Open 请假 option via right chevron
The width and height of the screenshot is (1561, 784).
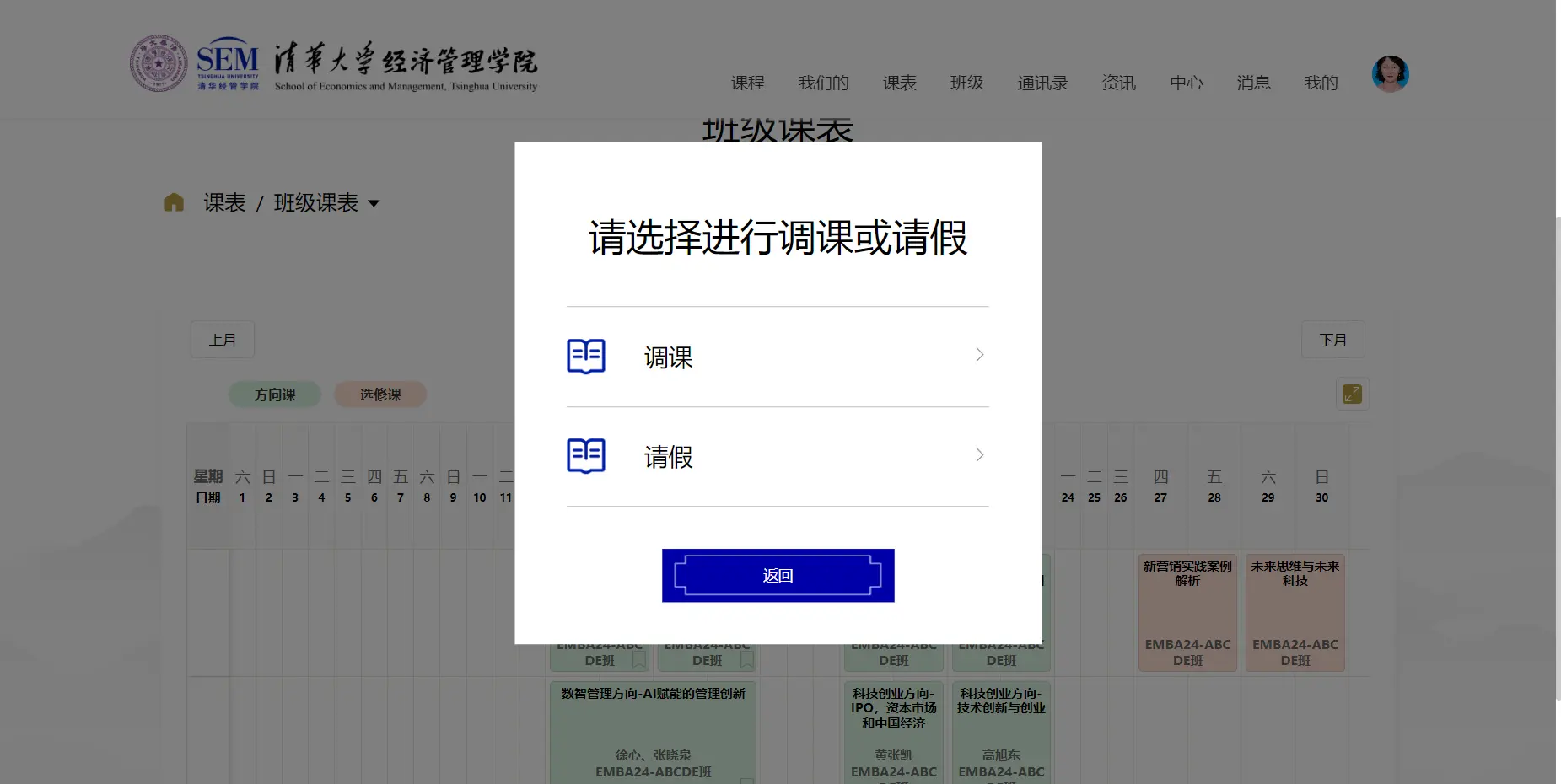point(979,455)
